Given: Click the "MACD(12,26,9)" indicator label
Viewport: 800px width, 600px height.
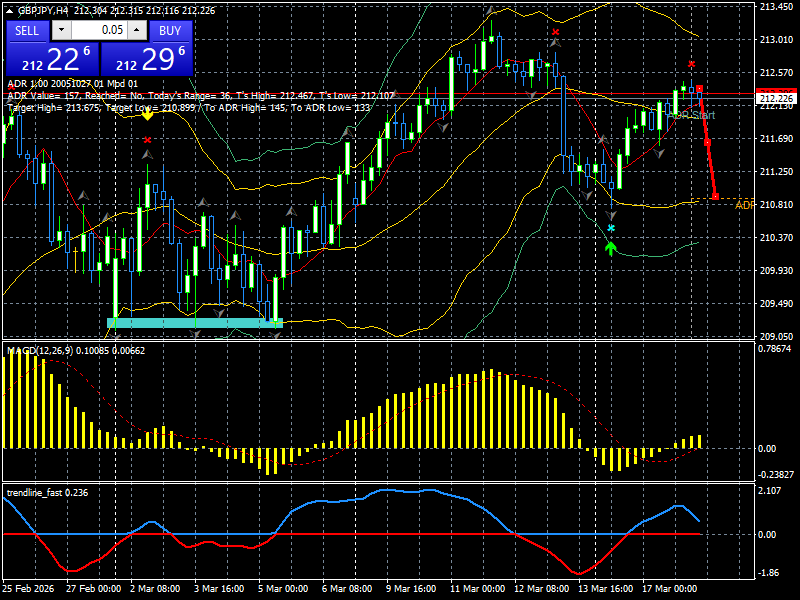Looking at the screenshot, I should pyautogui.click(x=40, y=351).
